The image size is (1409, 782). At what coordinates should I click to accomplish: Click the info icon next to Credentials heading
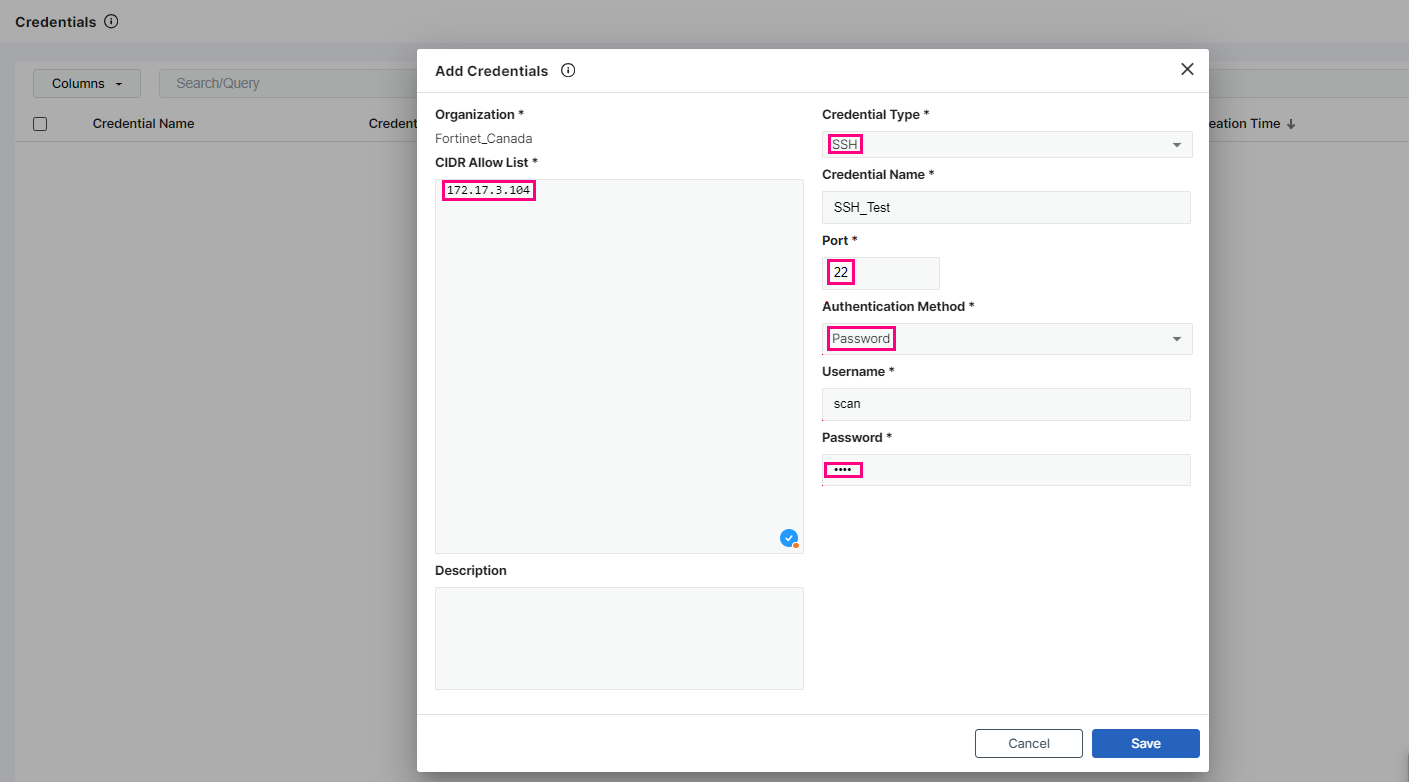(x=111, y=21)
